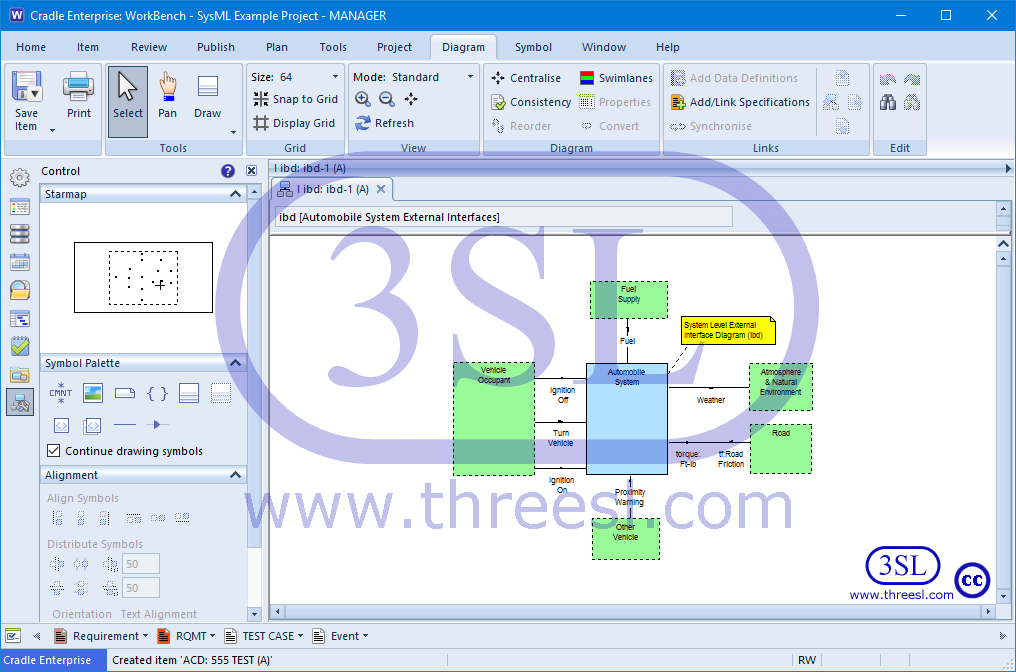The height and width of the screenshot is (672, 1016).
Task: Click the Fuel Supply block
Action: click(x=629, y=299)
